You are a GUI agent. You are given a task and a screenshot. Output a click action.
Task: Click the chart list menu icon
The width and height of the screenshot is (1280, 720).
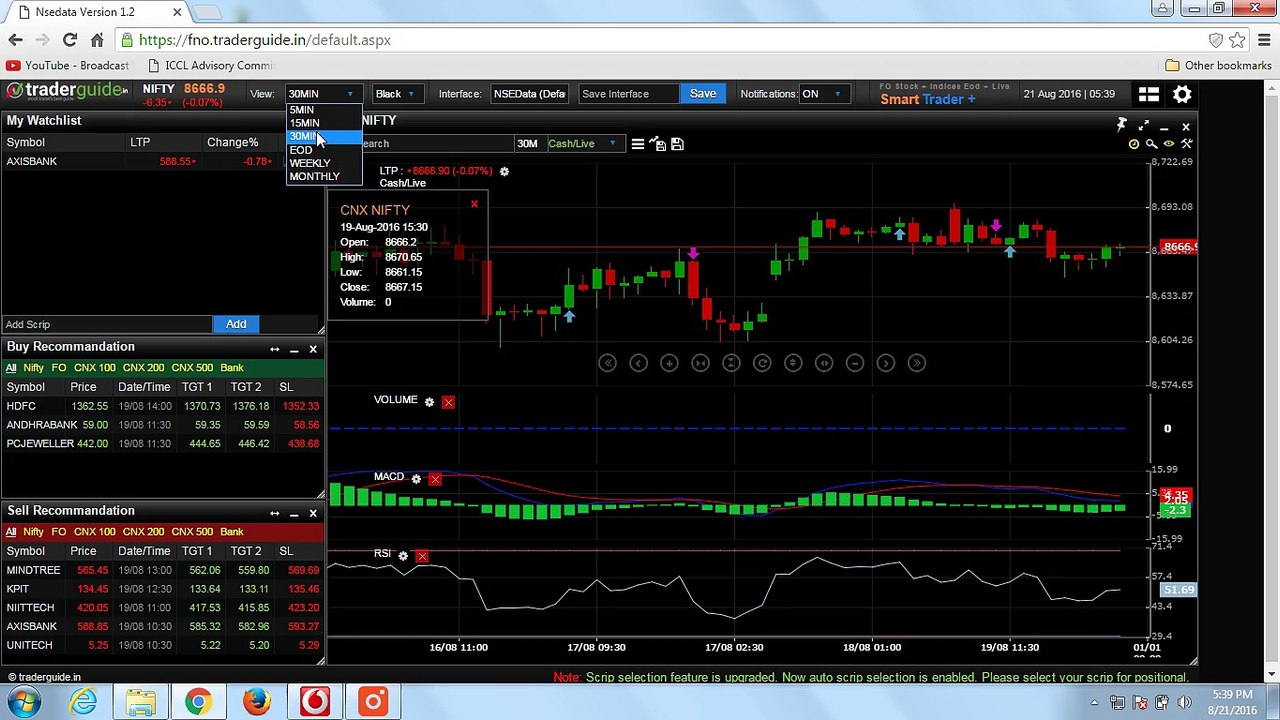pos(637,144)
